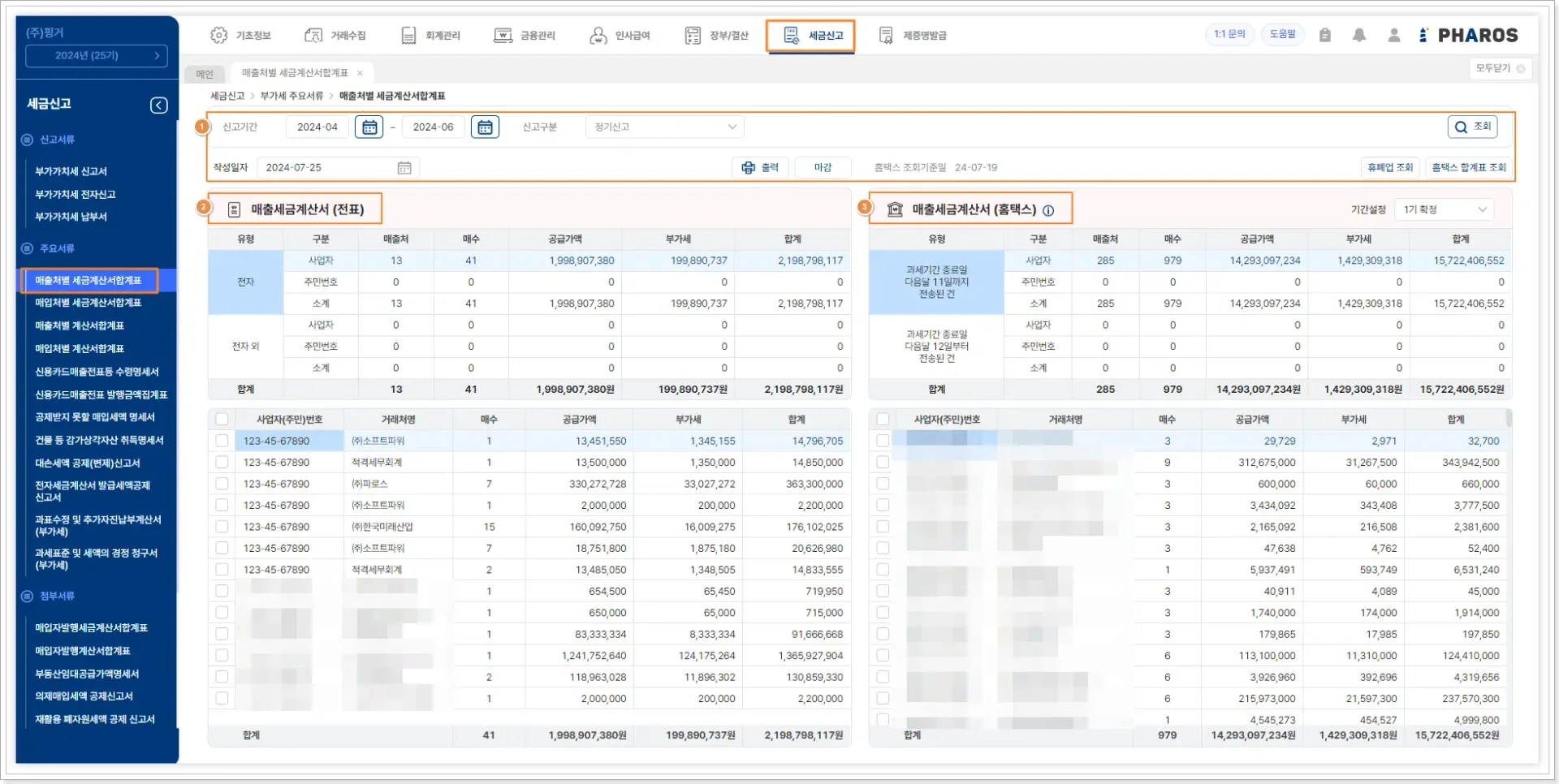Toggle select-all checkbox in 홈택스 table header

883,420
